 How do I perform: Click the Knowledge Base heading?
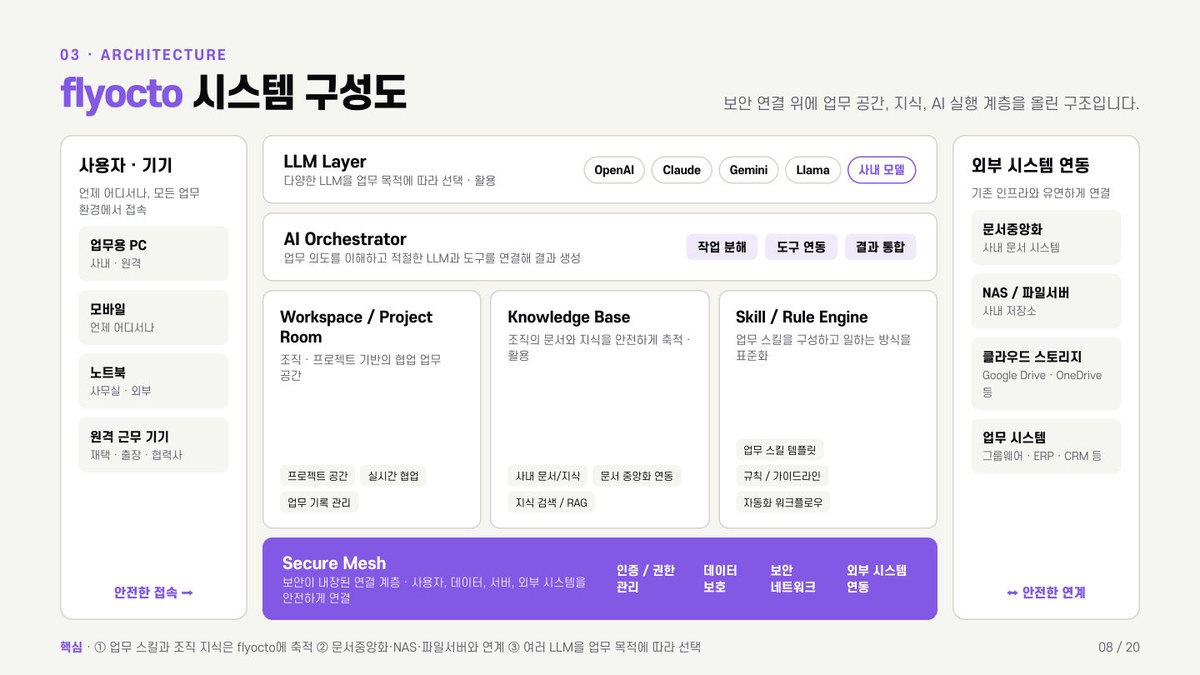click(x=569, y=317)
